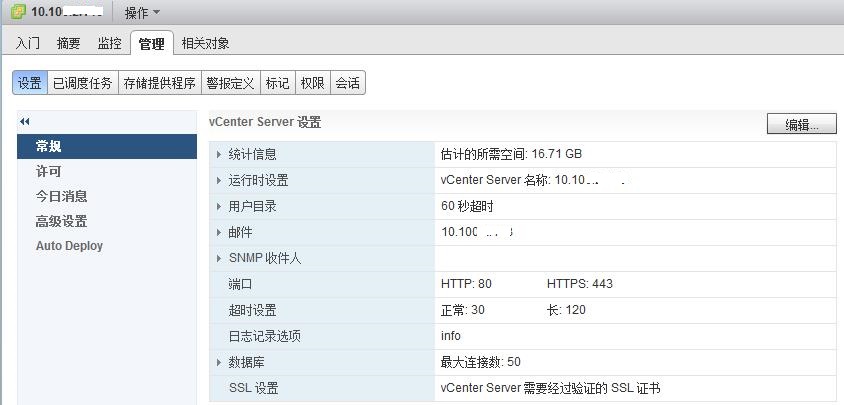Image resolution: width=844 pixels, height=405 pixels.
Task: Open the 相关对象 tab
Action: pos(206,44)
